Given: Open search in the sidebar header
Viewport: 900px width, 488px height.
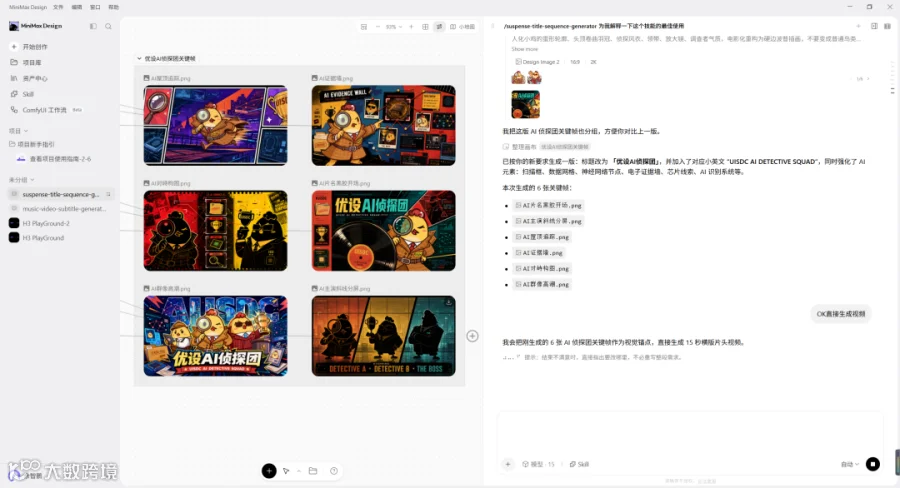Looking at the screenshot, I should pyautogui.click(x=108, y=26).
